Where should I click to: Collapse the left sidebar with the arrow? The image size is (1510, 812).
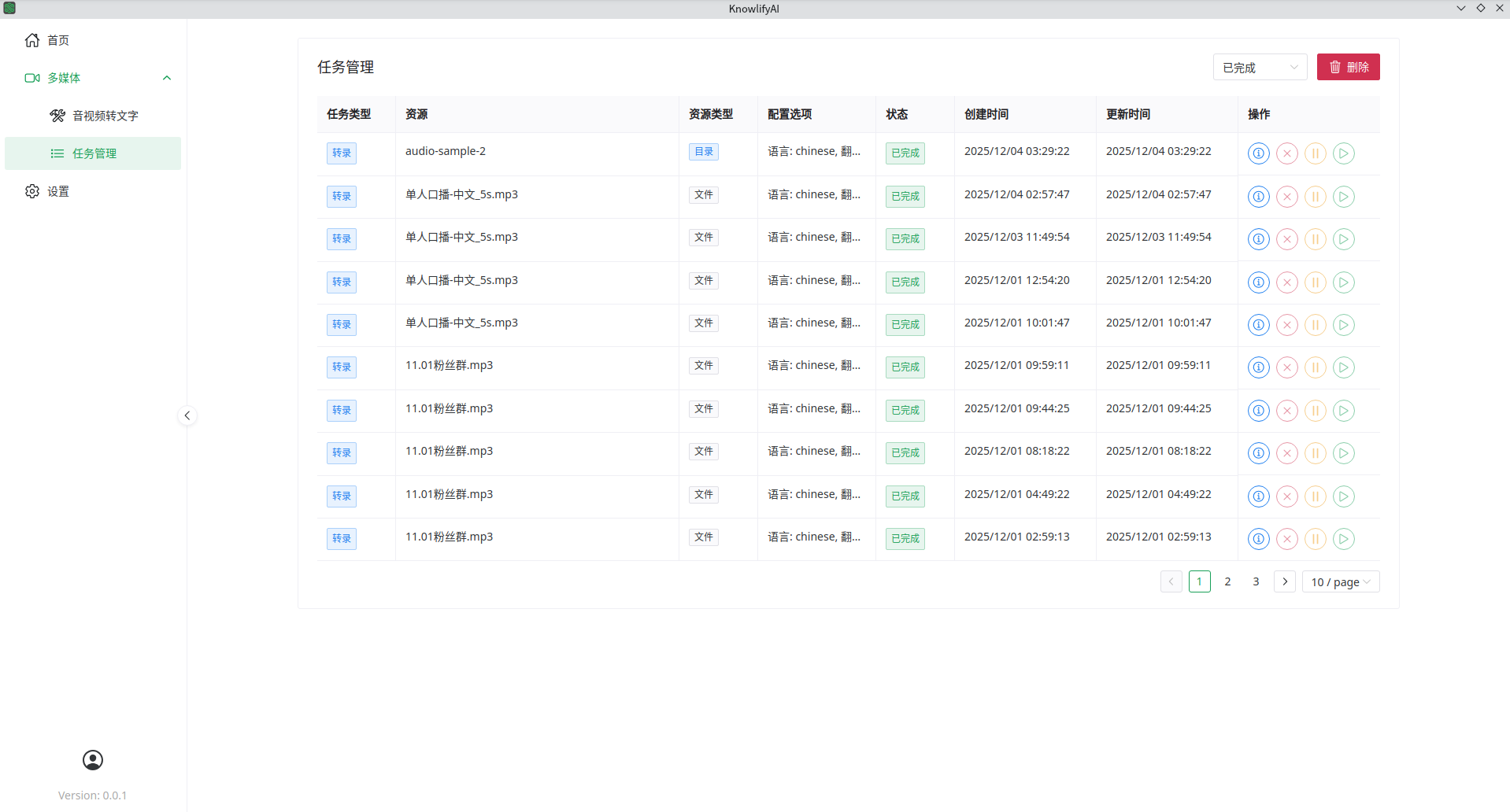point(187,415)
